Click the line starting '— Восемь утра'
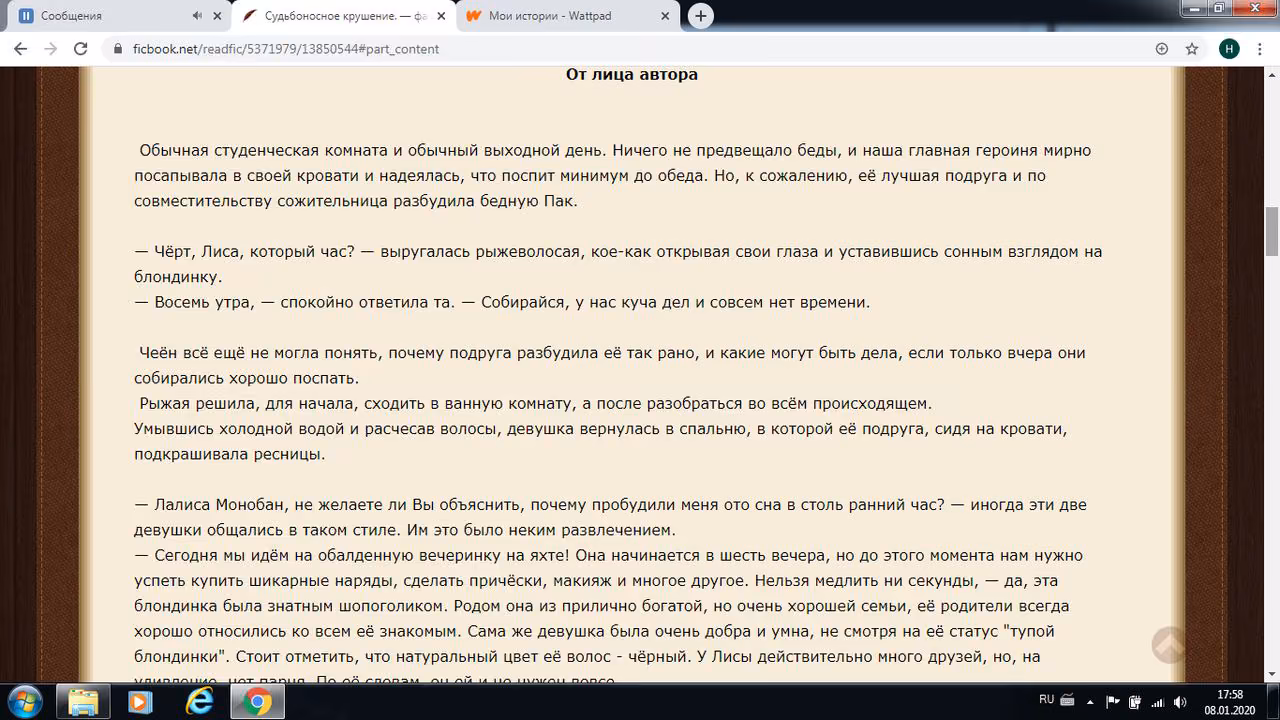This screenshot has height=720, width=1280. point(502,302)
